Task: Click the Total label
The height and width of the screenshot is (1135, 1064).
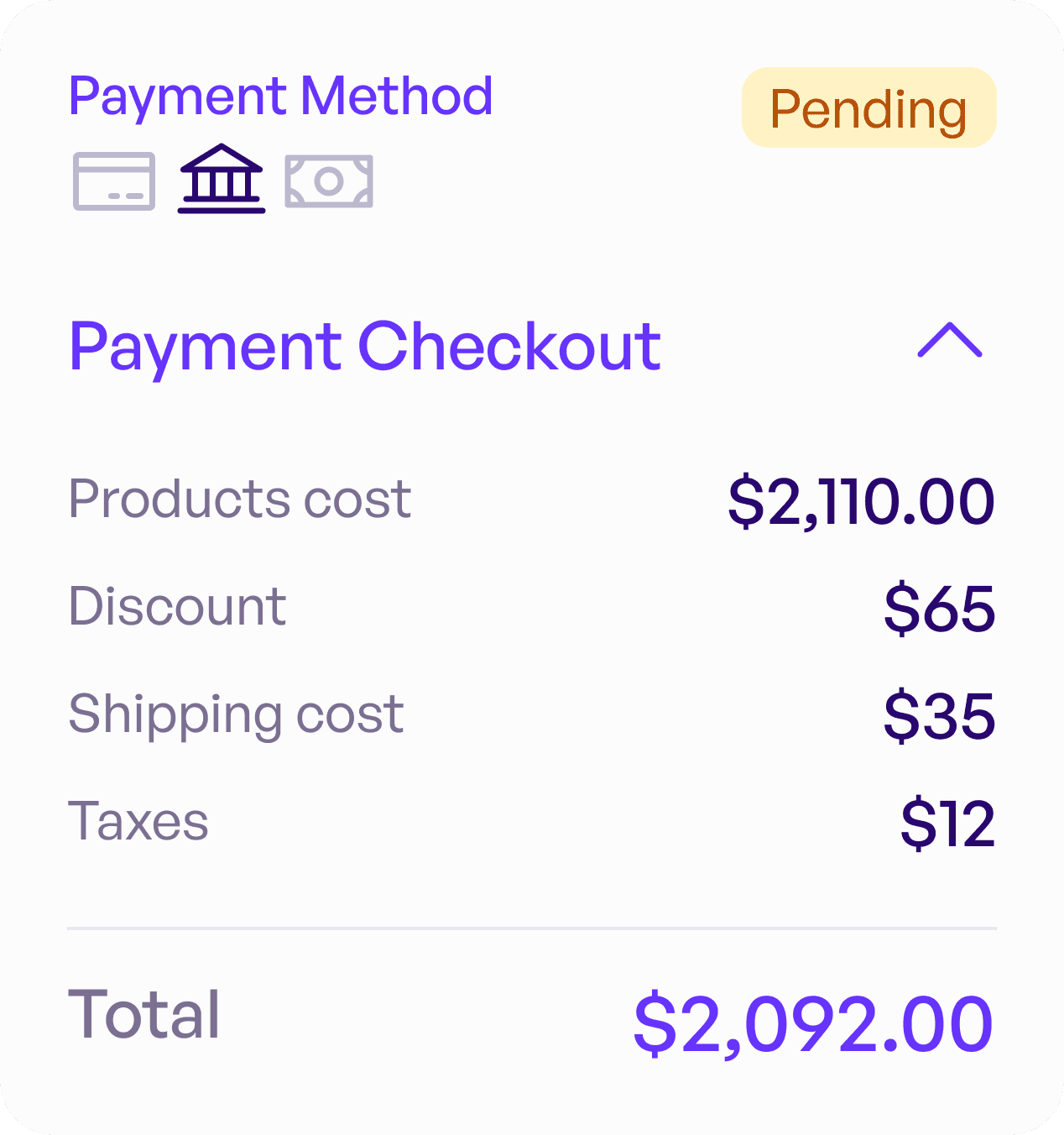Action: point(144,1014)
